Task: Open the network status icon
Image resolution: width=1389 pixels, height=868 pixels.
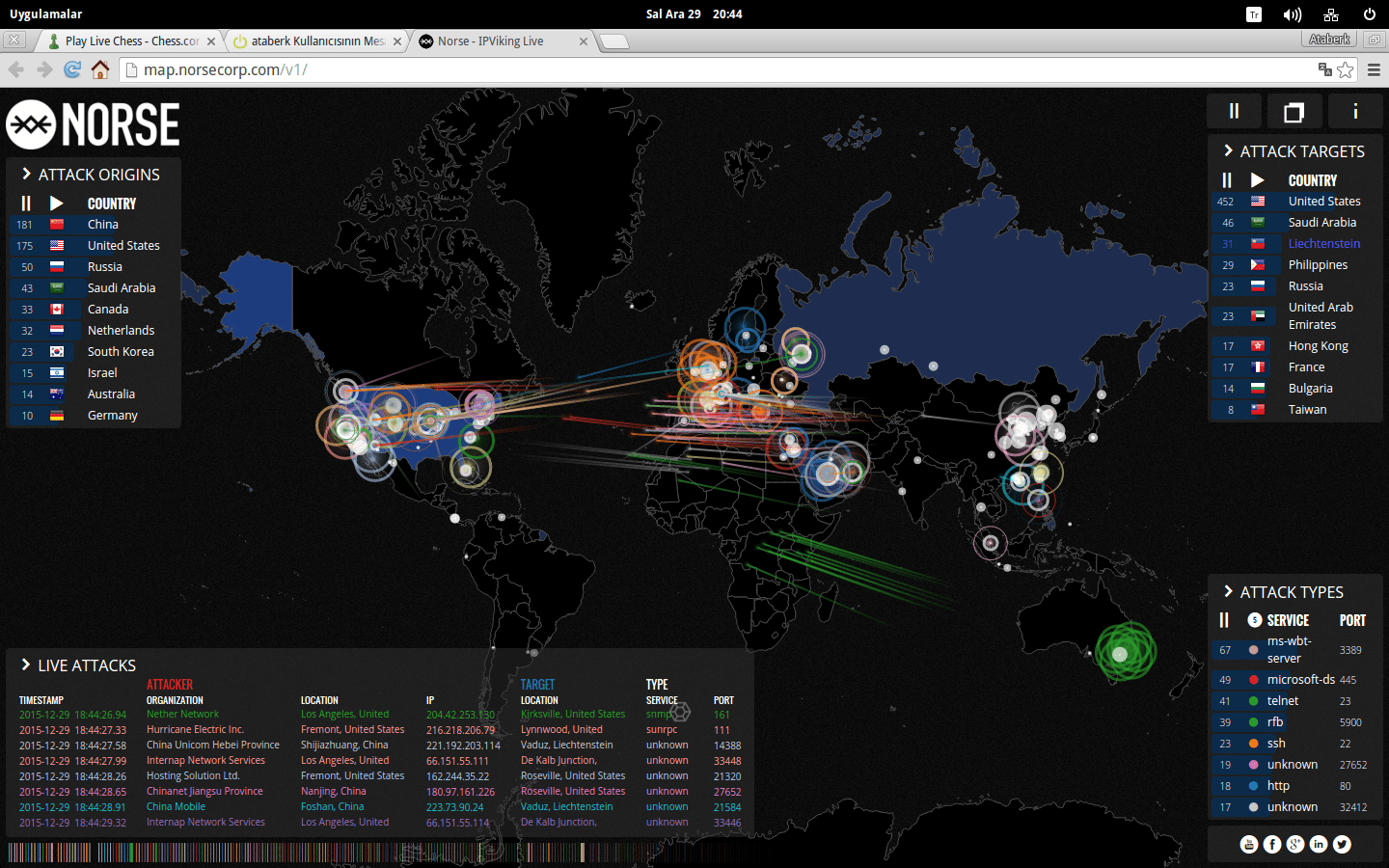Action: (x=1331, y=14)
